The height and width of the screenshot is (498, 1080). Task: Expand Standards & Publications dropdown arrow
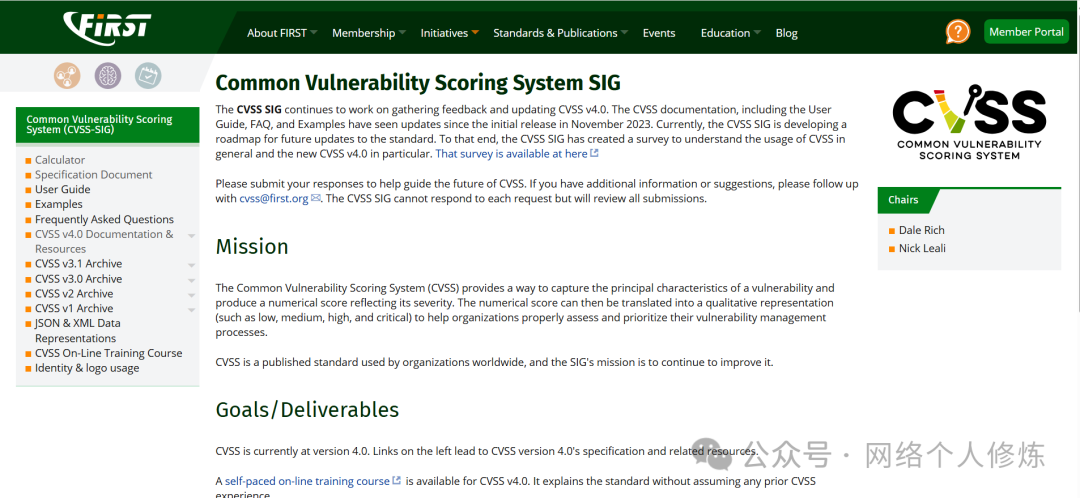[x=624, y=32]
